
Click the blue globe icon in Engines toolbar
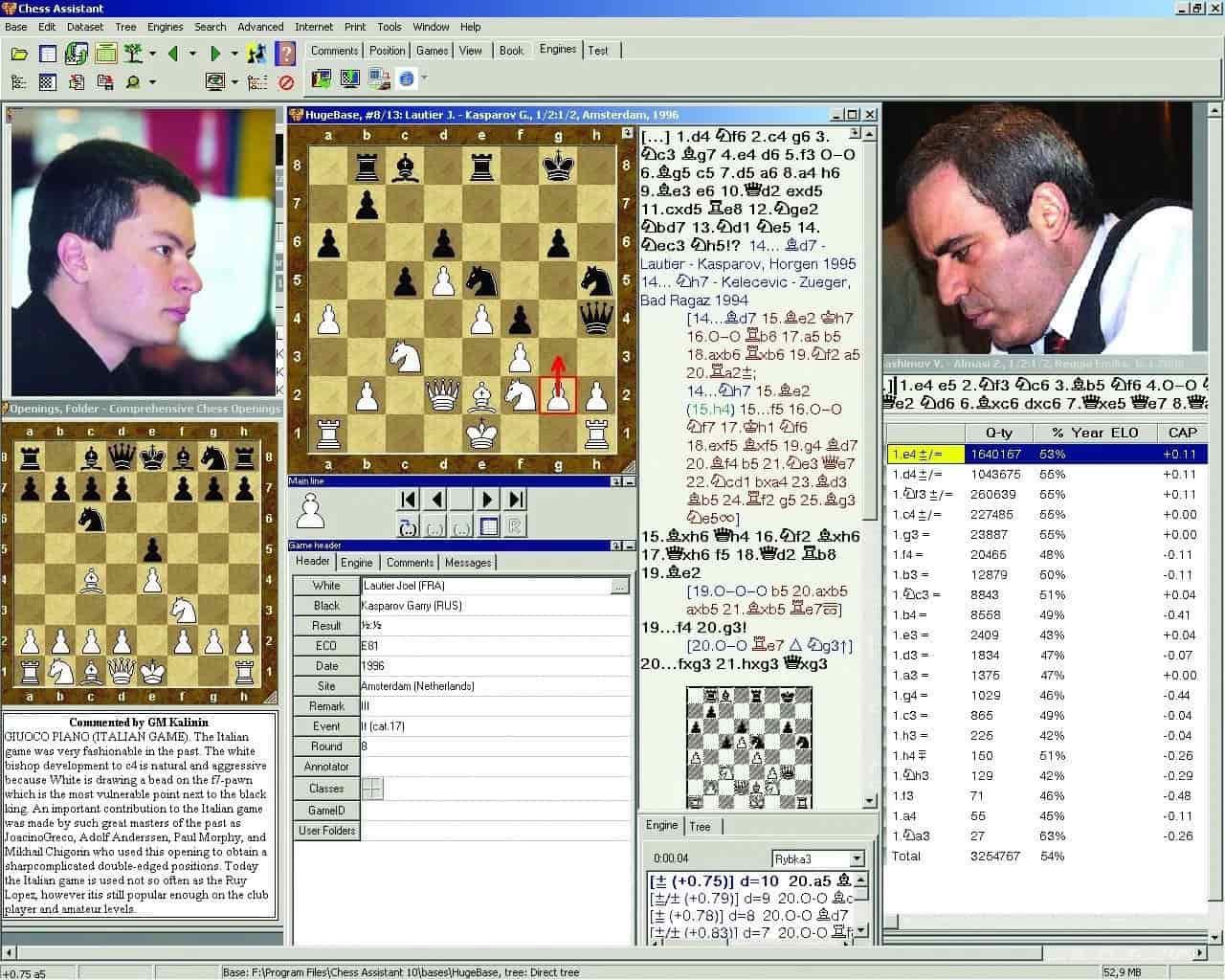[x=407, y=78]
